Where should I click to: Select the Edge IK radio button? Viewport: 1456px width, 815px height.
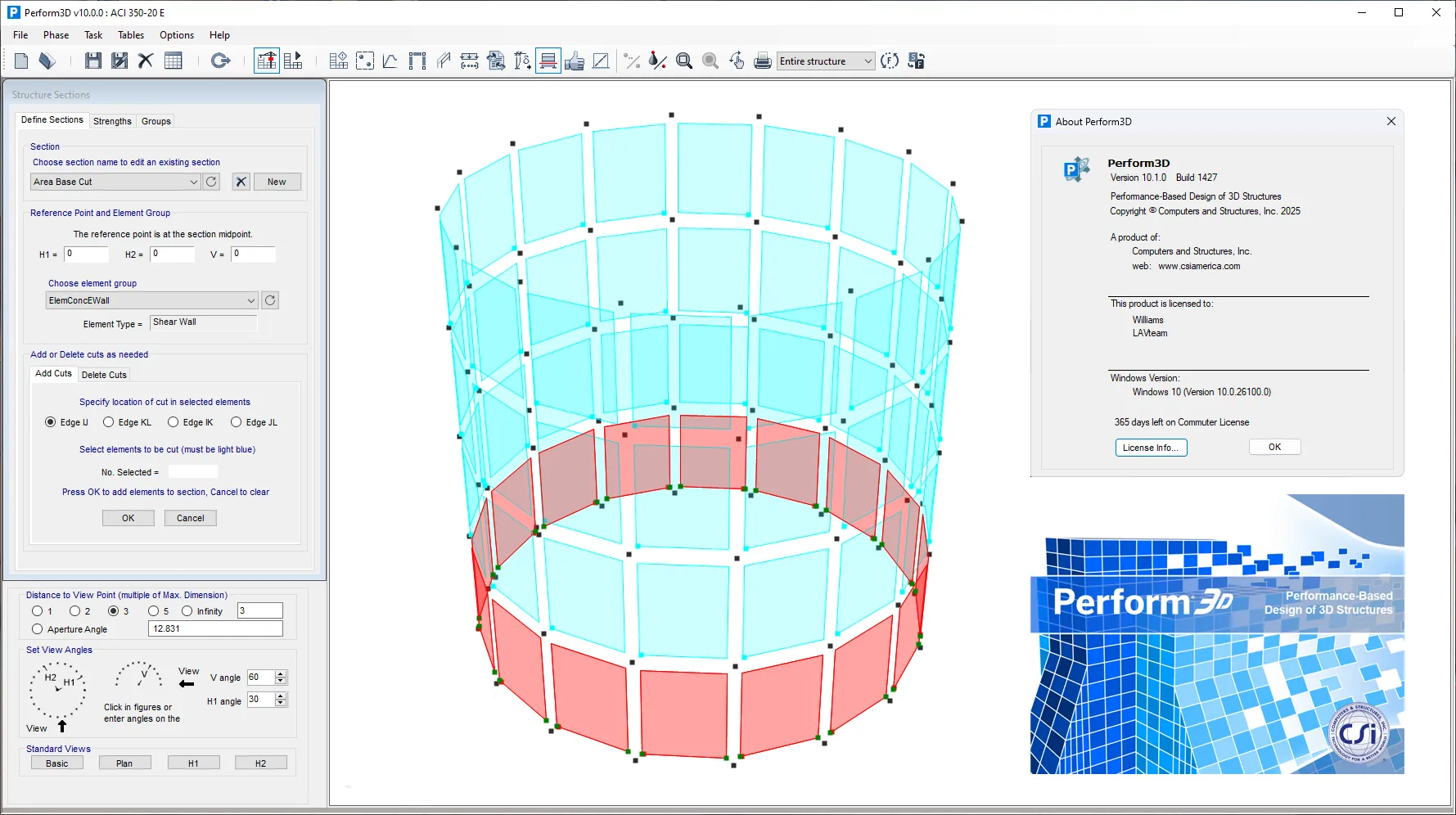tap(173, 422)
